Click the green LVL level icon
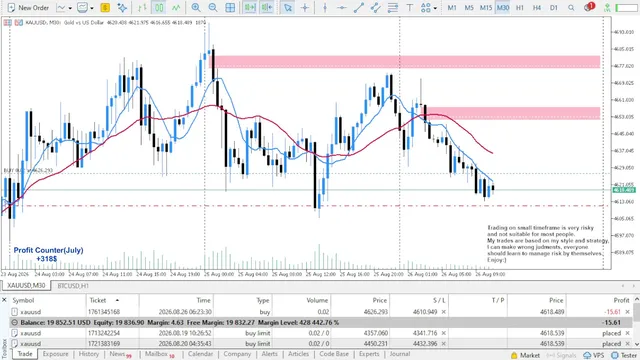 pos(607,8)
